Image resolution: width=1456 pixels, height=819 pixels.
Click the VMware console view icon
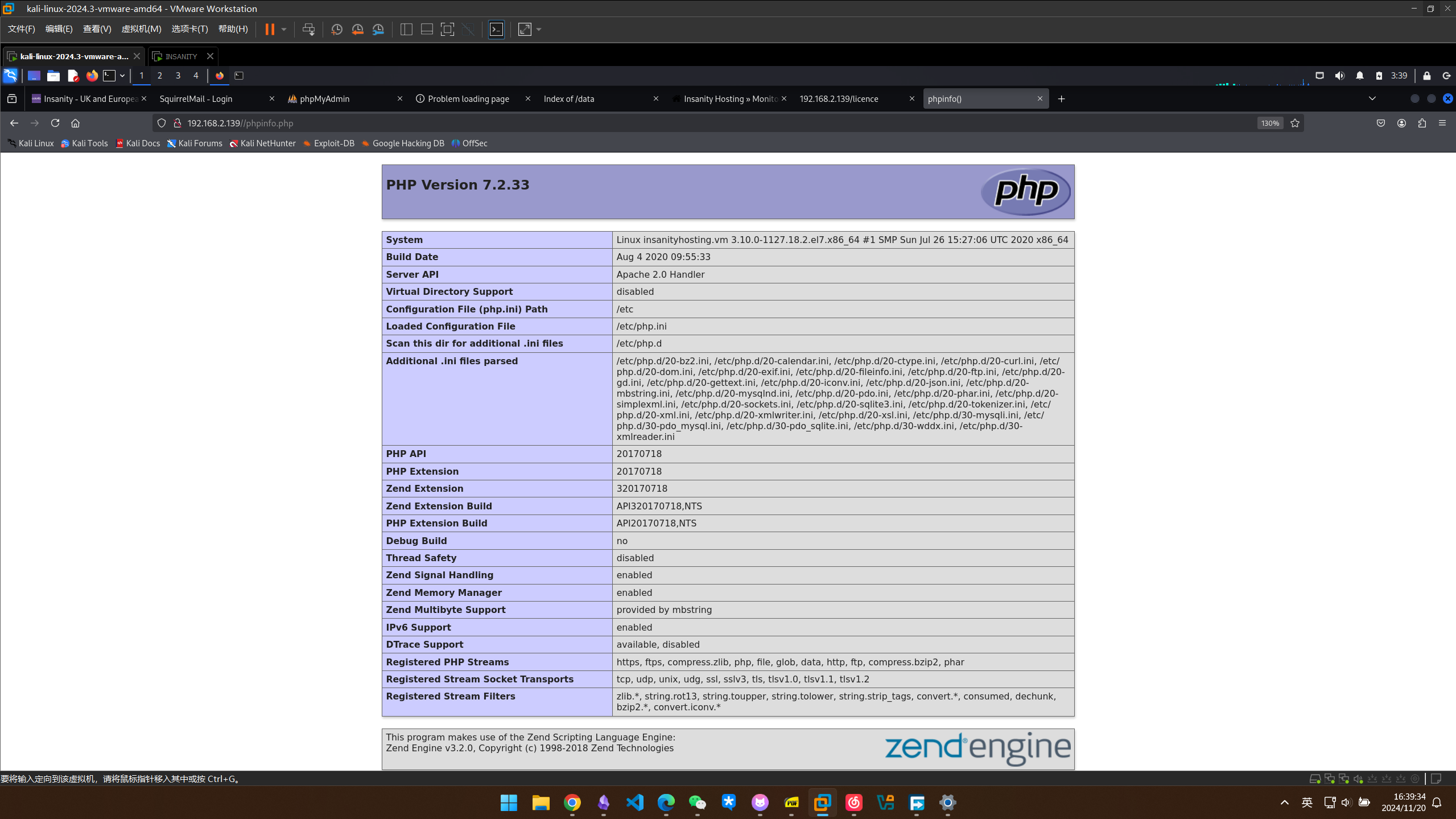496,29
